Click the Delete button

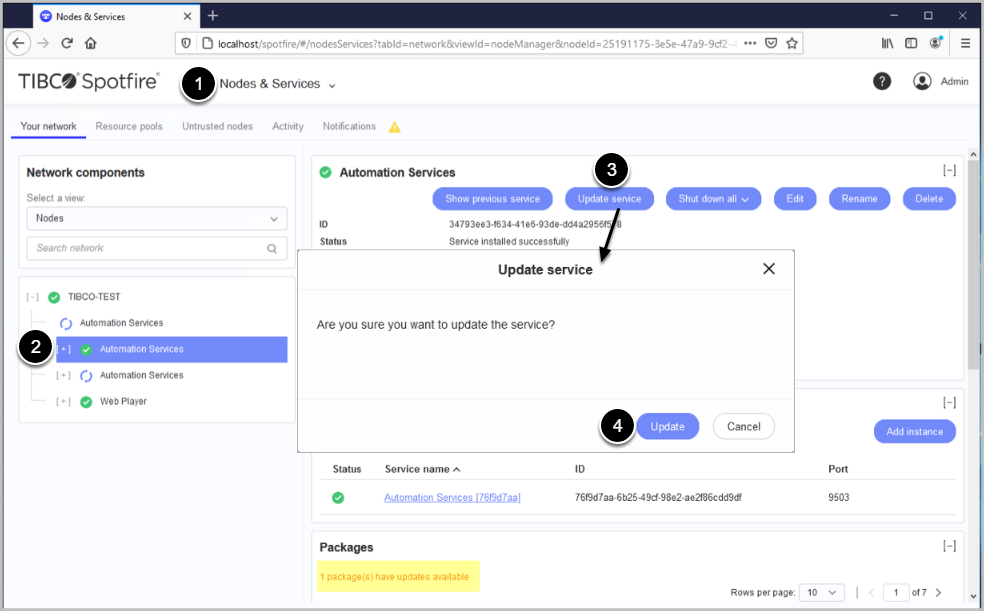(929, 199)
